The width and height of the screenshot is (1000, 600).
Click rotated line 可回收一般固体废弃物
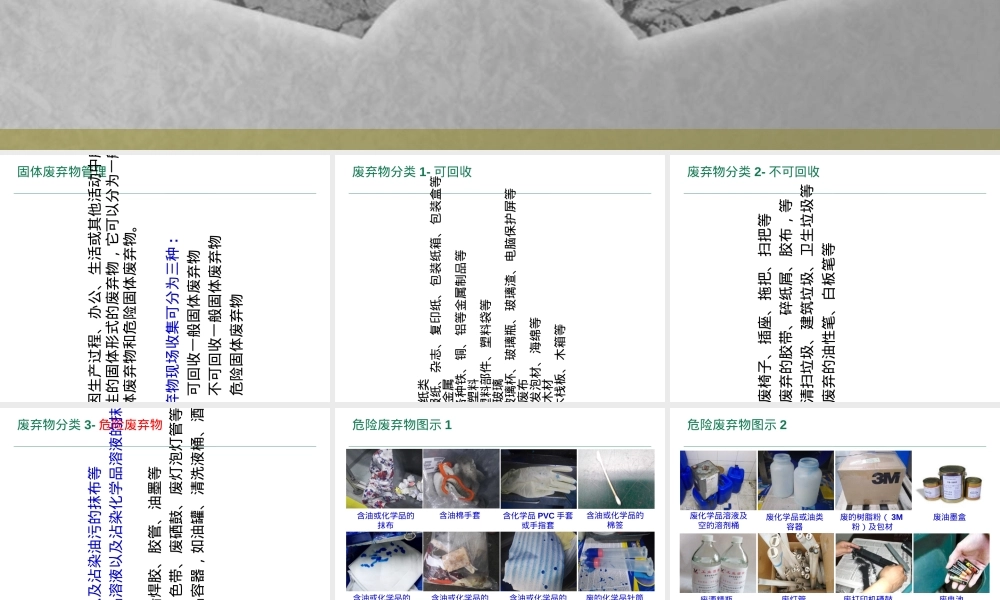[x=194, y=323]
